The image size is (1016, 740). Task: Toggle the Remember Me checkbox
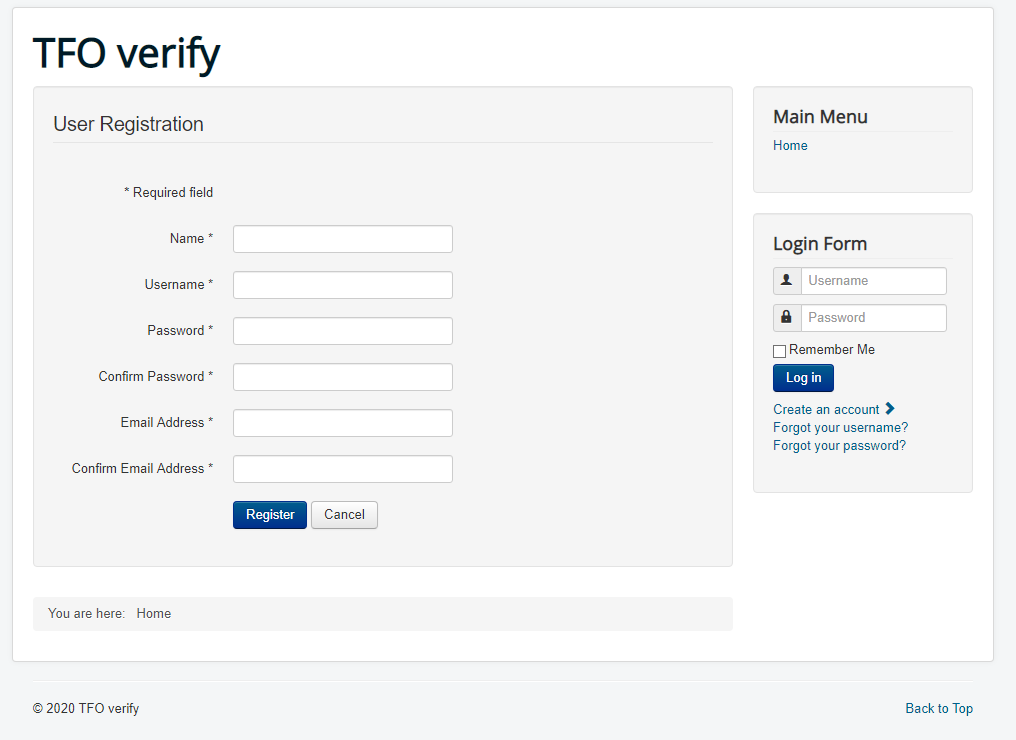780,351
